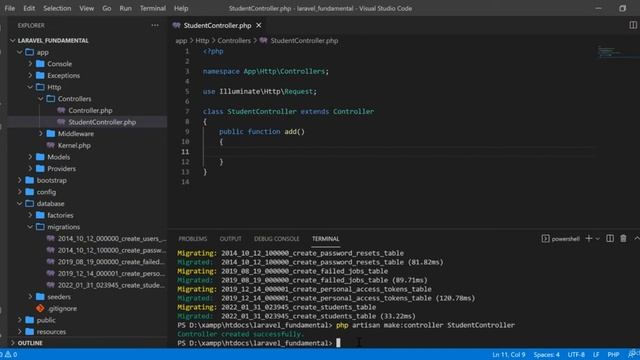
Task: Click 'app' in the breadcrumb path
Action: 181,40
